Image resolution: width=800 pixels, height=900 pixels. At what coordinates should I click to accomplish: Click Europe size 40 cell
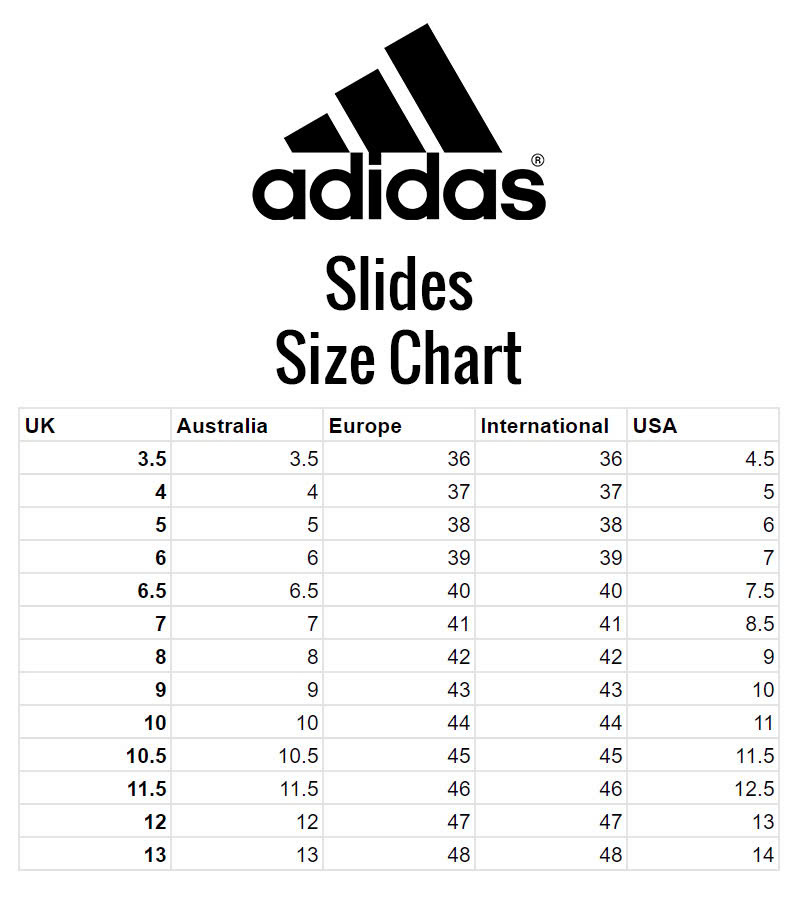399,591
